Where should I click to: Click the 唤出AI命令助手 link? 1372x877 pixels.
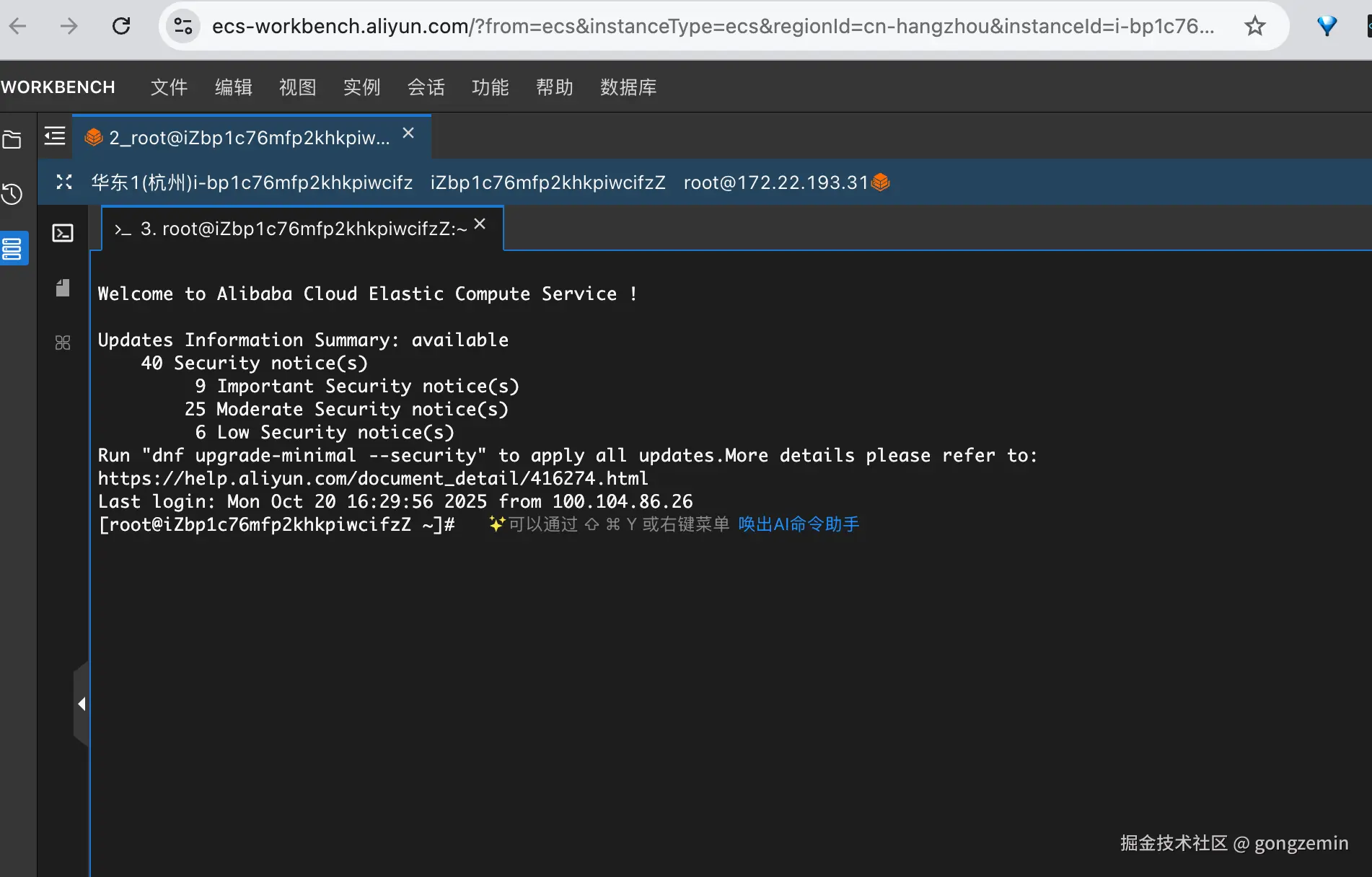[799, 524]
